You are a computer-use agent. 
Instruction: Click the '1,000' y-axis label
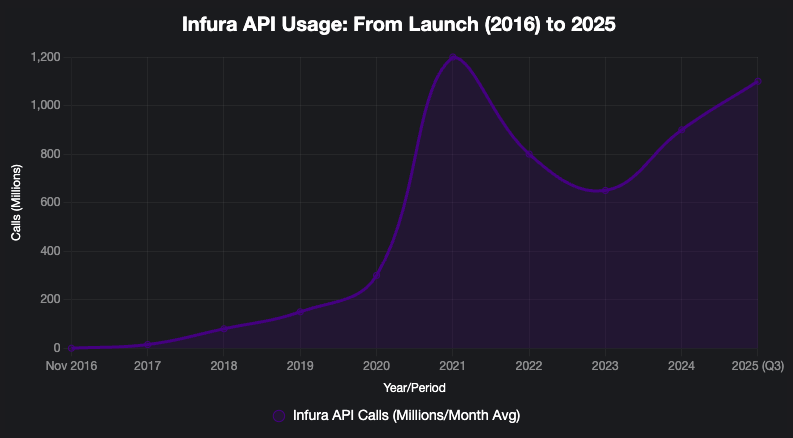click(x=46, y=105)
